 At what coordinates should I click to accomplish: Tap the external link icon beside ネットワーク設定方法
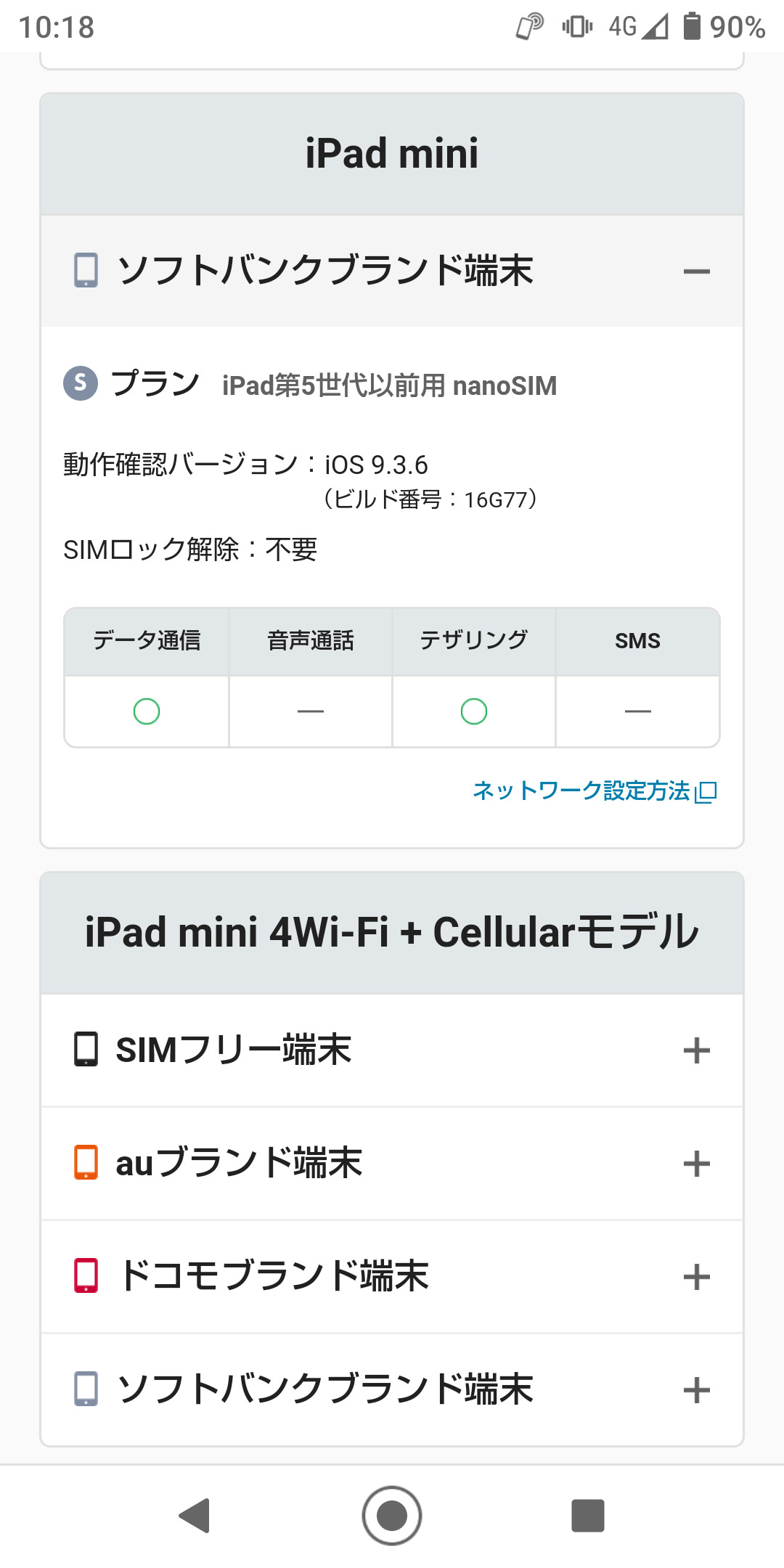click(x=706, y=792)
